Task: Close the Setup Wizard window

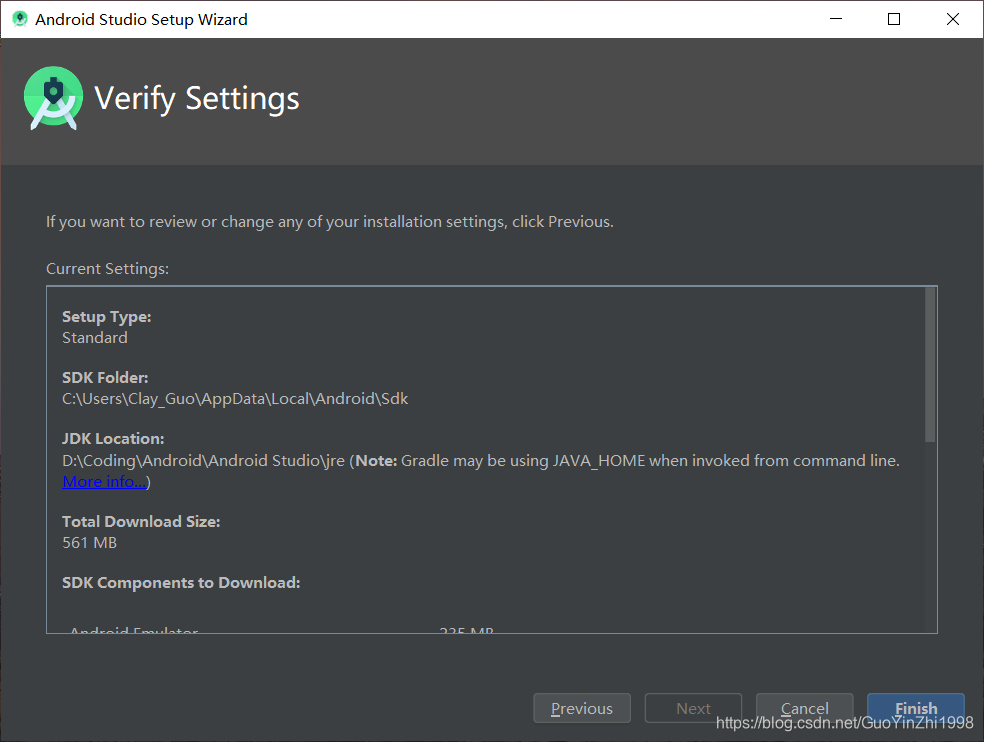Action: 953,19
